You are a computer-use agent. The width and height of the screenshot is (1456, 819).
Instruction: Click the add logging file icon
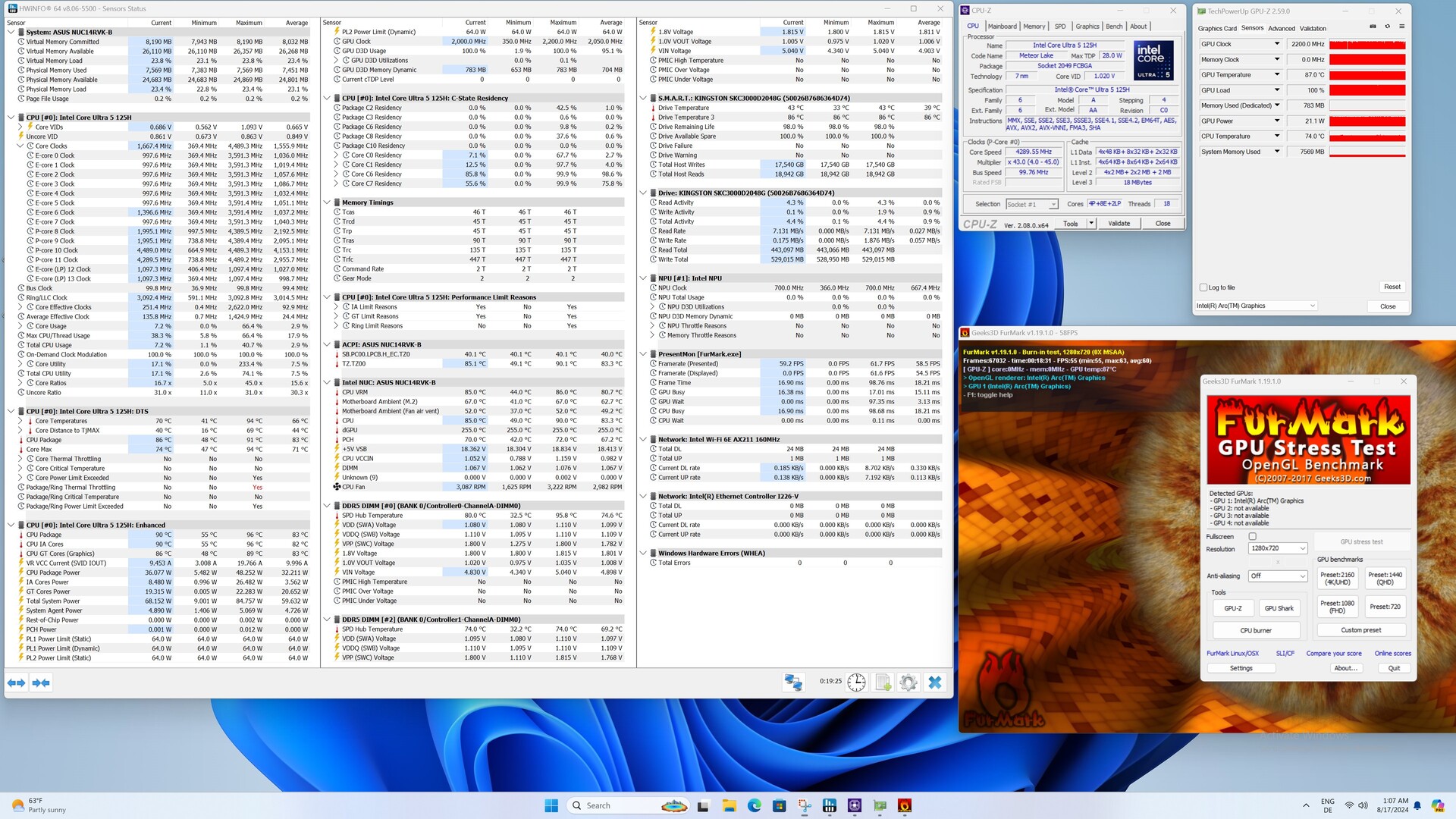coord(883,682)
